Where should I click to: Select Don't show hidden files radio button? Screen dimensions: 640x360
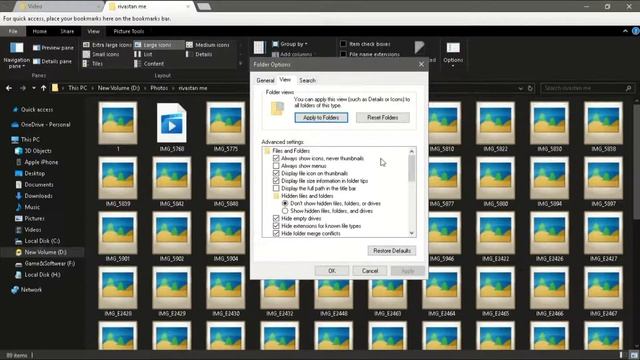point(285,203)
